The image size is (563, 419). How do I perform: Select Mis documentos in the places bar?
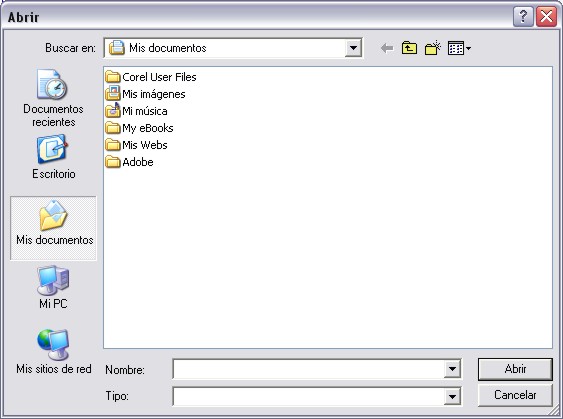[53, 228]
